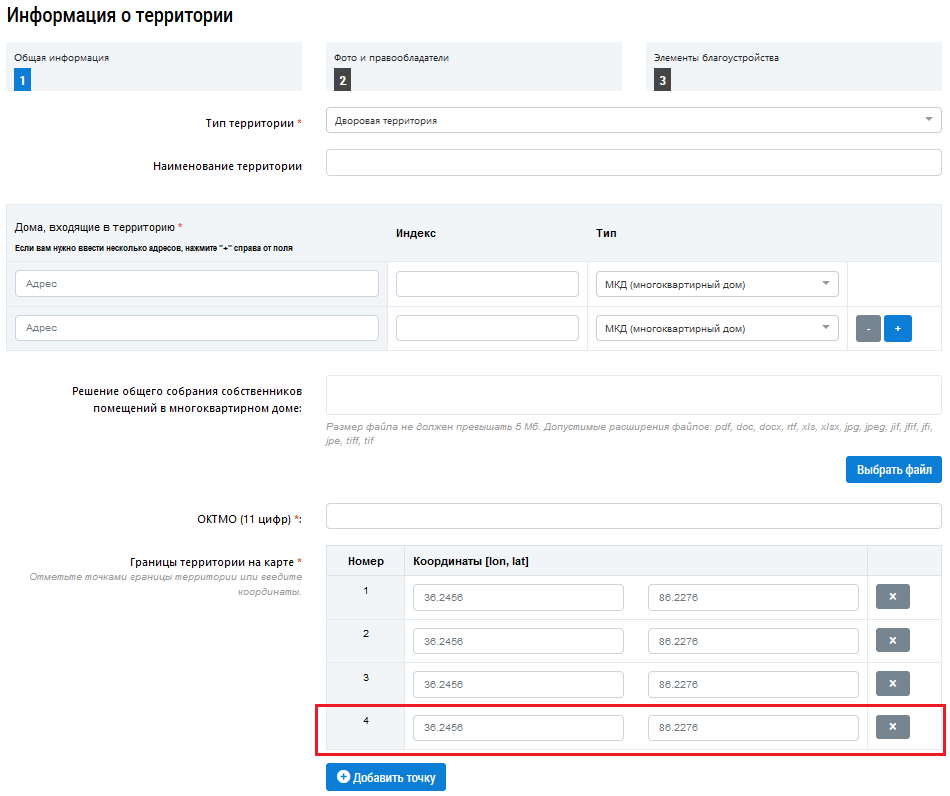The height and width of the screenshot is (796, 950).
Task: Open 'Фото и правообладатели' step tab
Action: 473,67
